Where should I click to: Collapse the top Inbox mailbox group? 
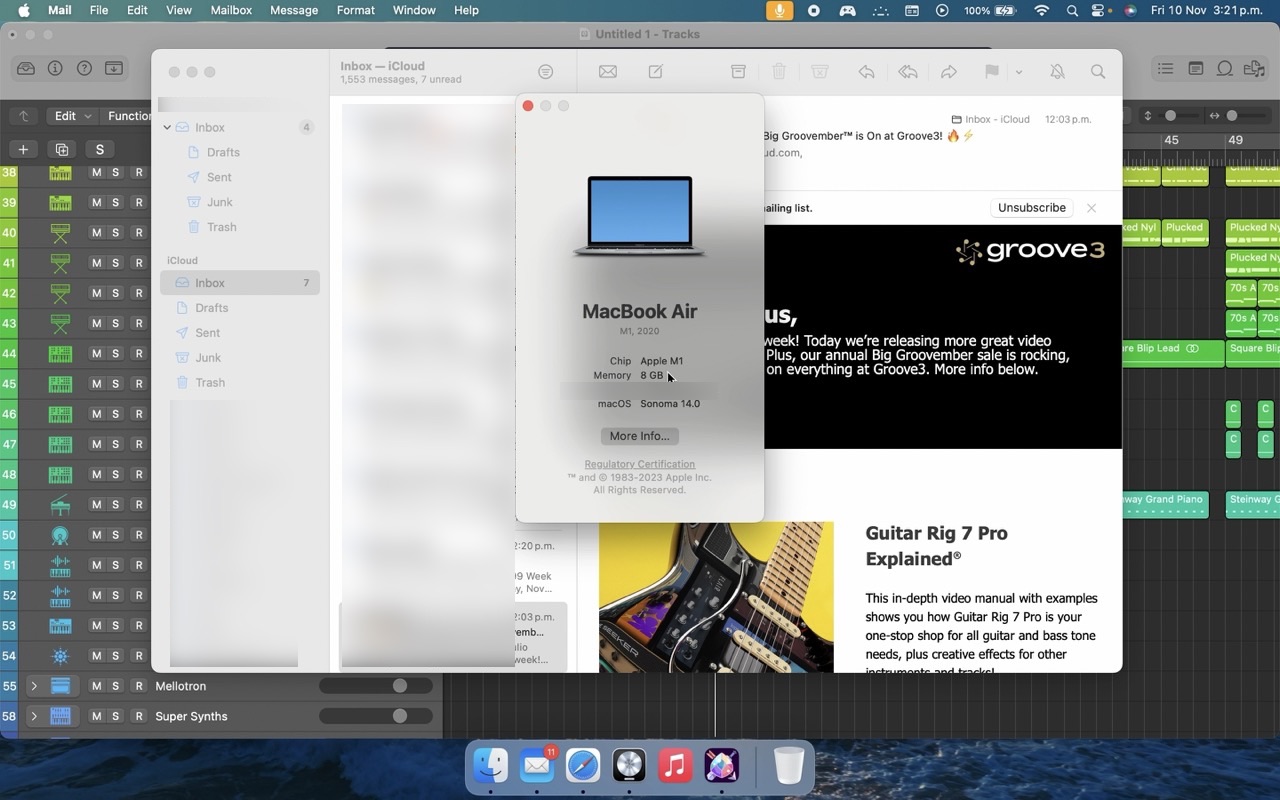(167, 127)
